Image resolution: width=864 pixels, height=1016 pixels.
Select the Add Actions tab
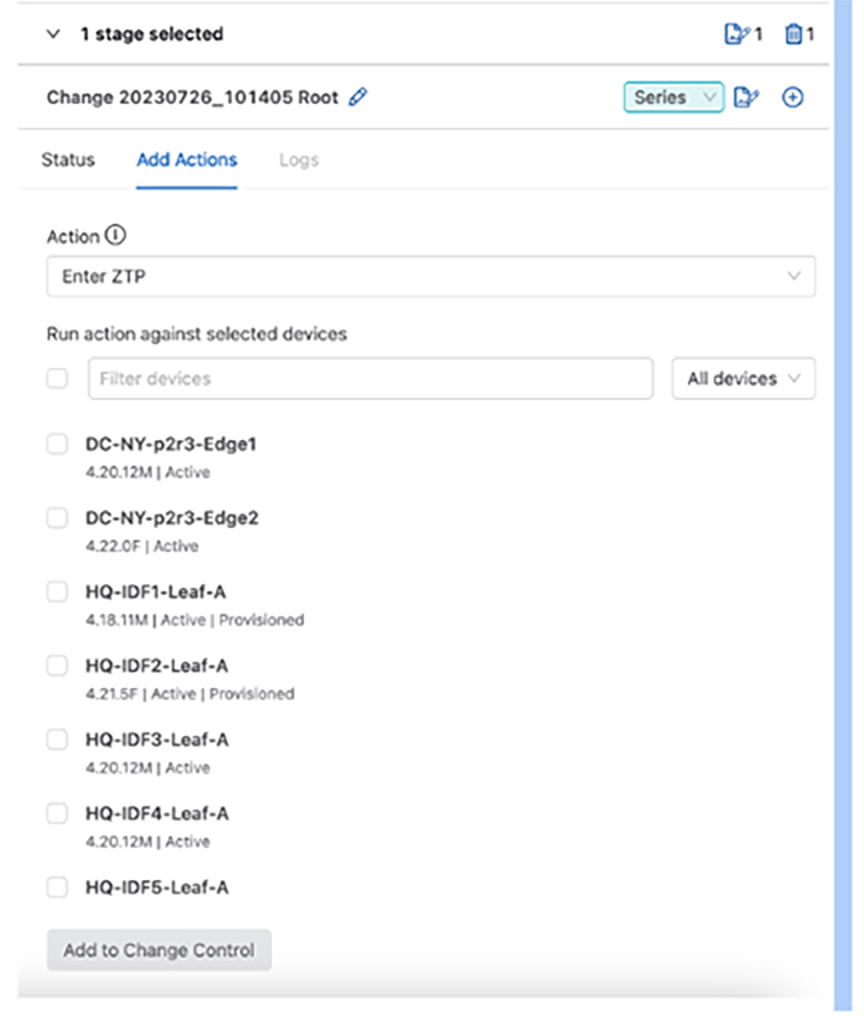click(187, 160)
